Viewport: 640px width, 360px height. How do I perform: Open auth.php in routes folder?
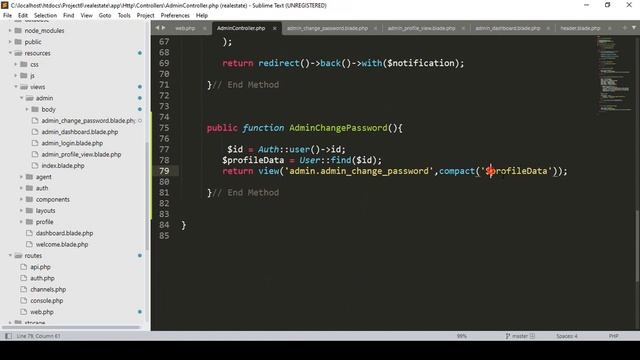click(42, 278)
